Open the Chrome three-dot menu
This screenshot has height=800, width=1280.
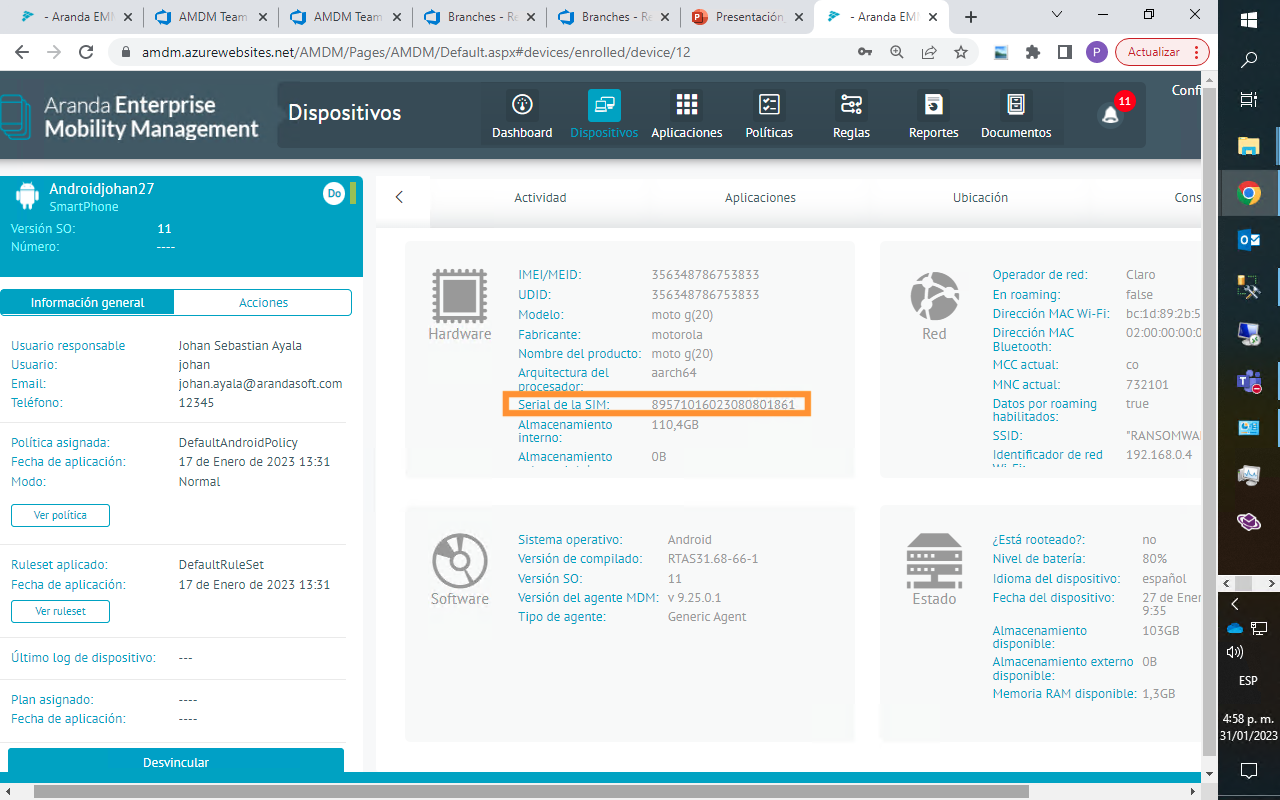coord(1199,52)
